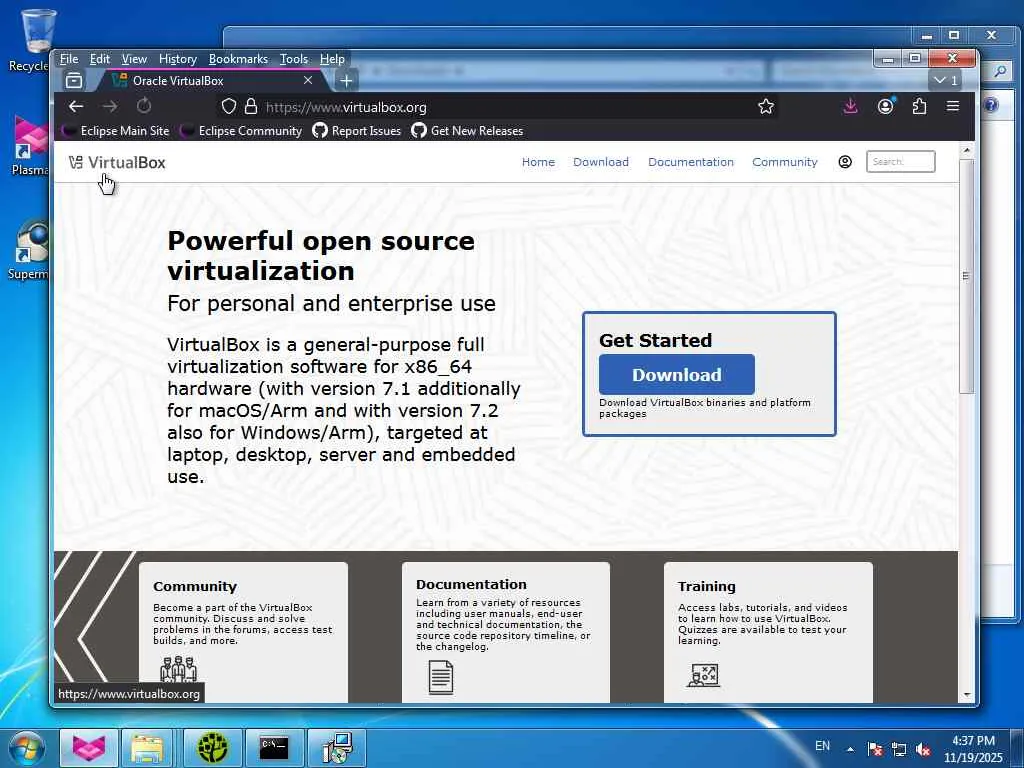Click the scrollbar up arrow
Screen dimensions: 1024x768
tap(967, 151)
